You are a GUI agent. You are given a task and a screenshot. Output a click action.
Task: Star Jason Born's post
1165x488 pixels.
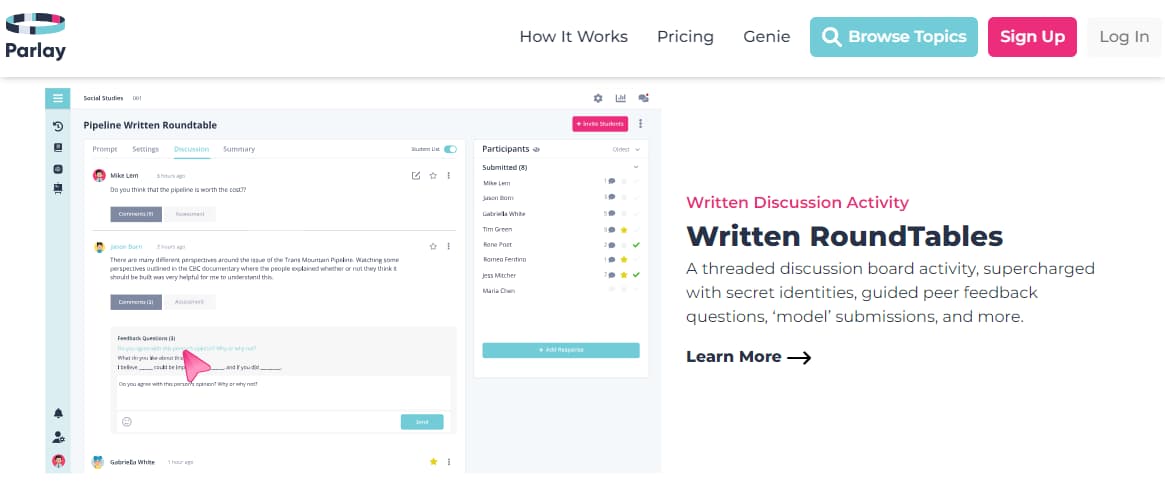click(433, 246)
